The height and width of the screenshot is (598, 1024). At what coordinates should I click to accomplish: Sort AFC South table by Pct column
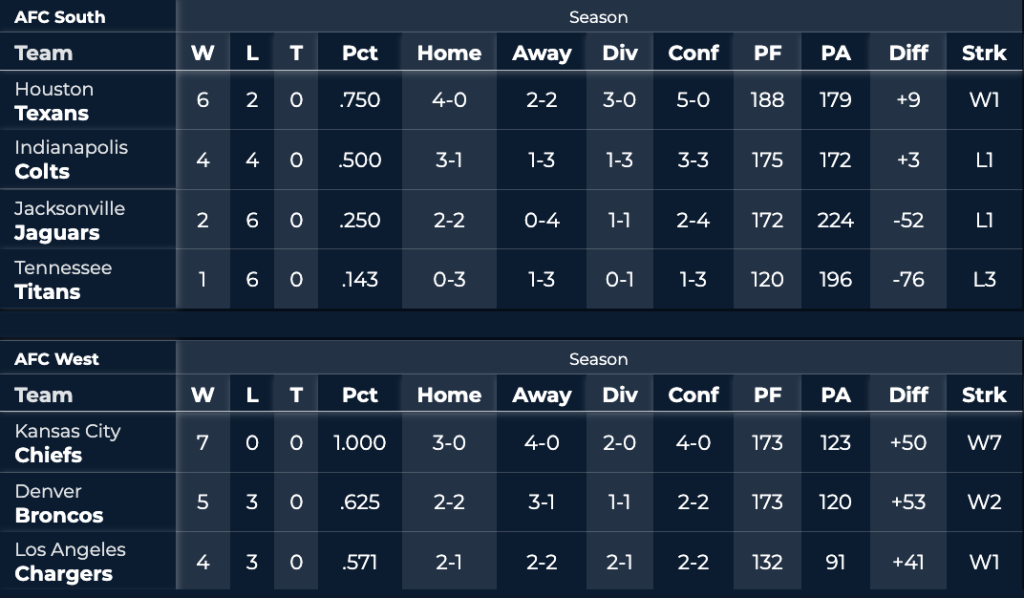[x=360, y=53]
